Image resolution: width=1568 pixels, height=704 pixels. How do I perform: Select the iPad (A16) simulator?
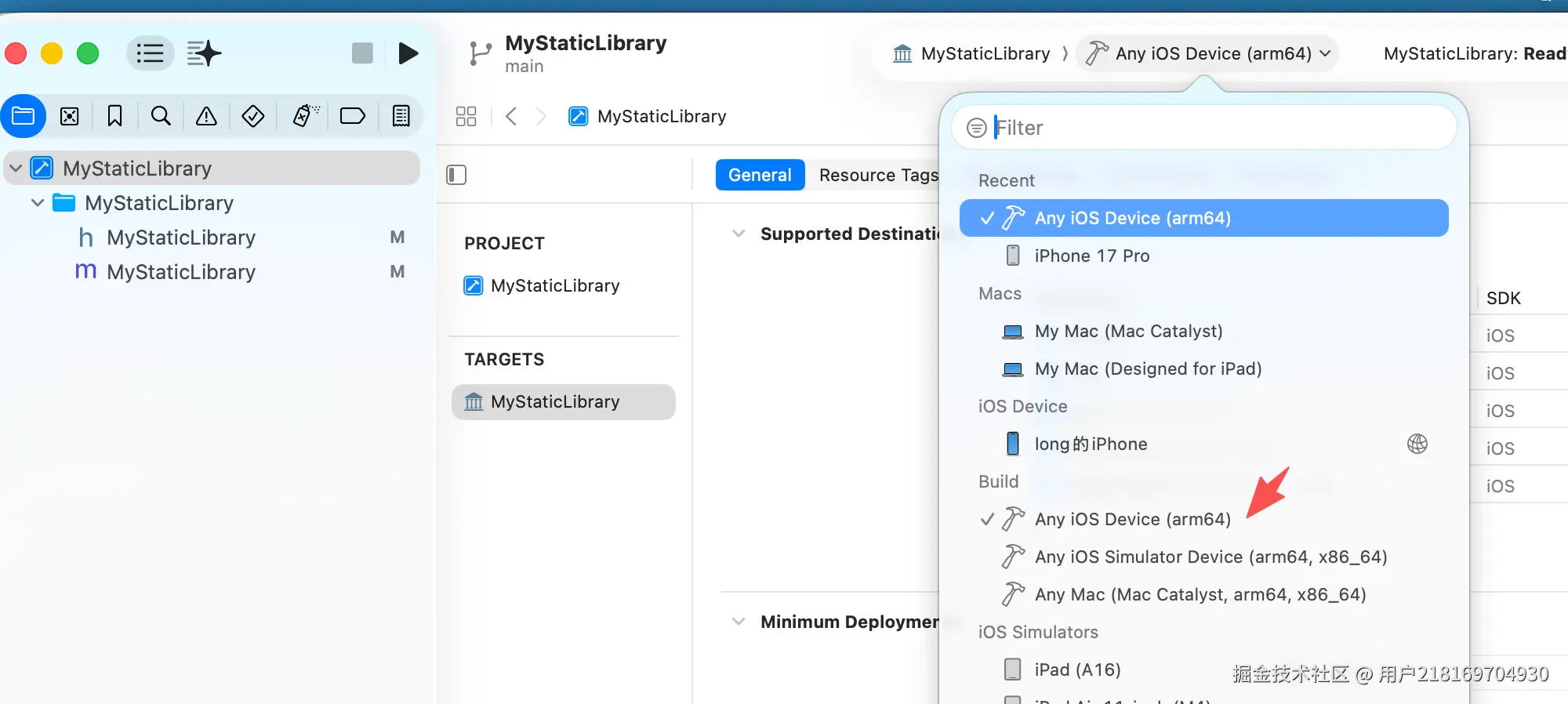pyautogui.click(x=1204, y=670)
